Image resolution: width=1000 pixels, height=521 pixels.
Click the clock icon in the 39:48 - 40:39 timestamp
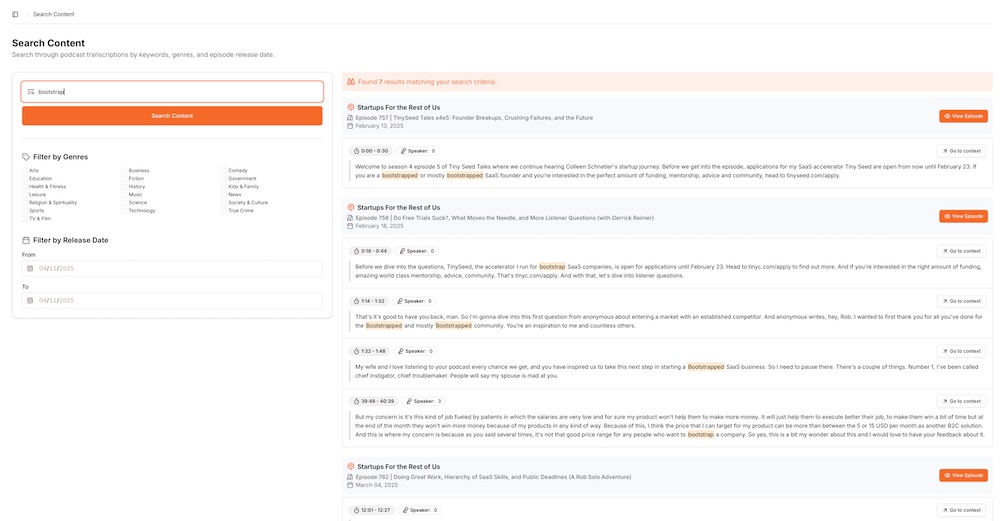pyautogui.click(x=357, y=401)
